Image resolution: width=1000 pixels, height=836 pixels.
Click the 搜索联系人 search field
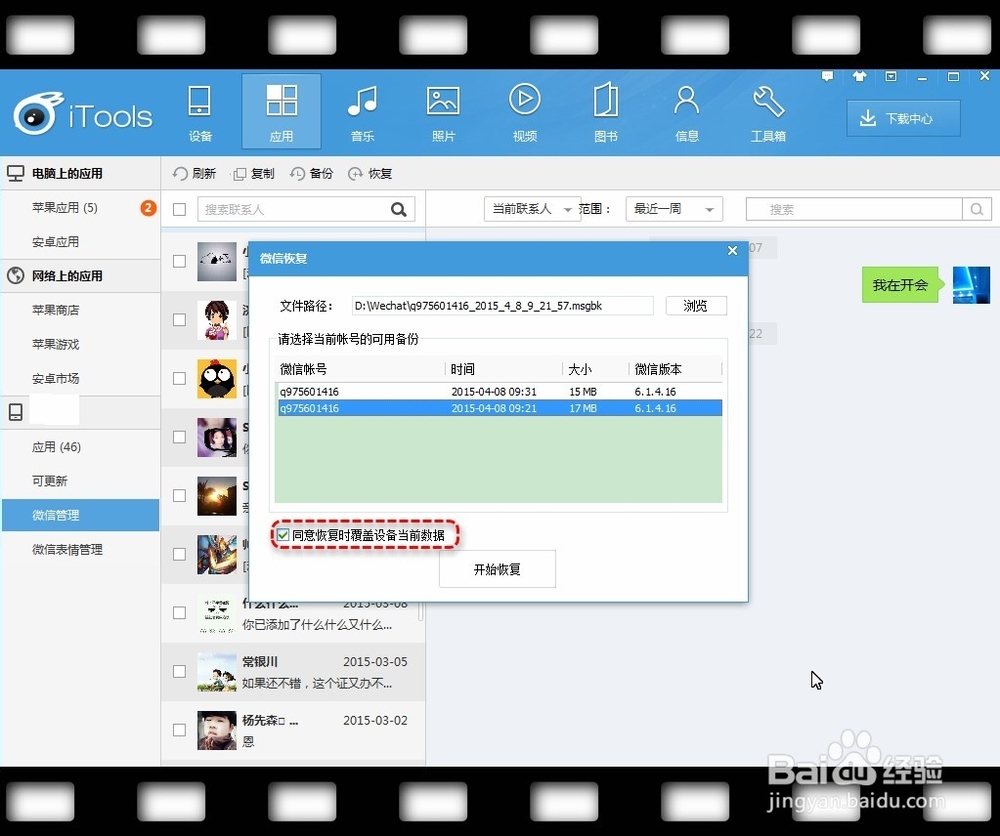[306, 209]
